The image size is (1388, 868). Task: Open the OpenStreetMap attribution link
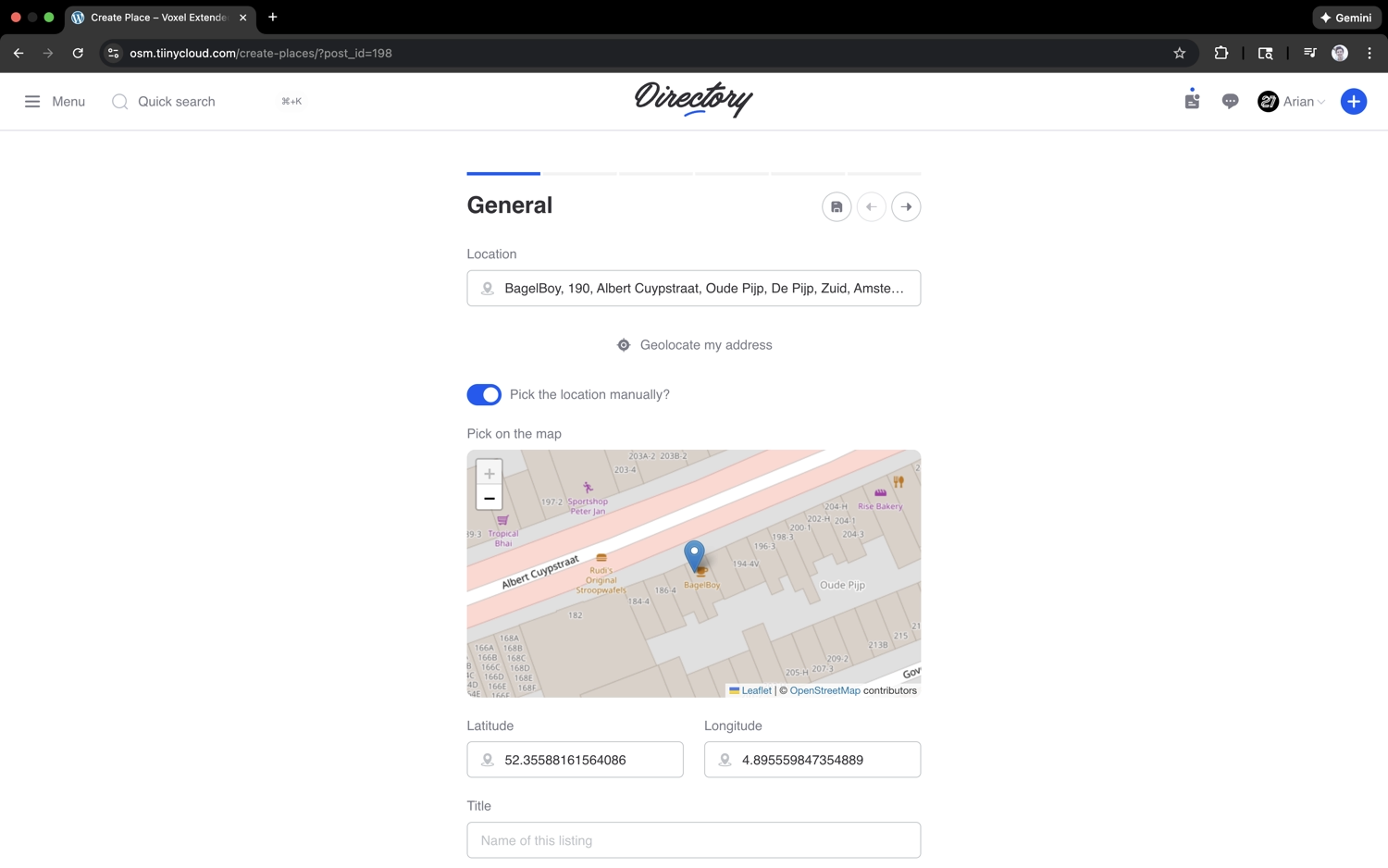coord(824,691)
